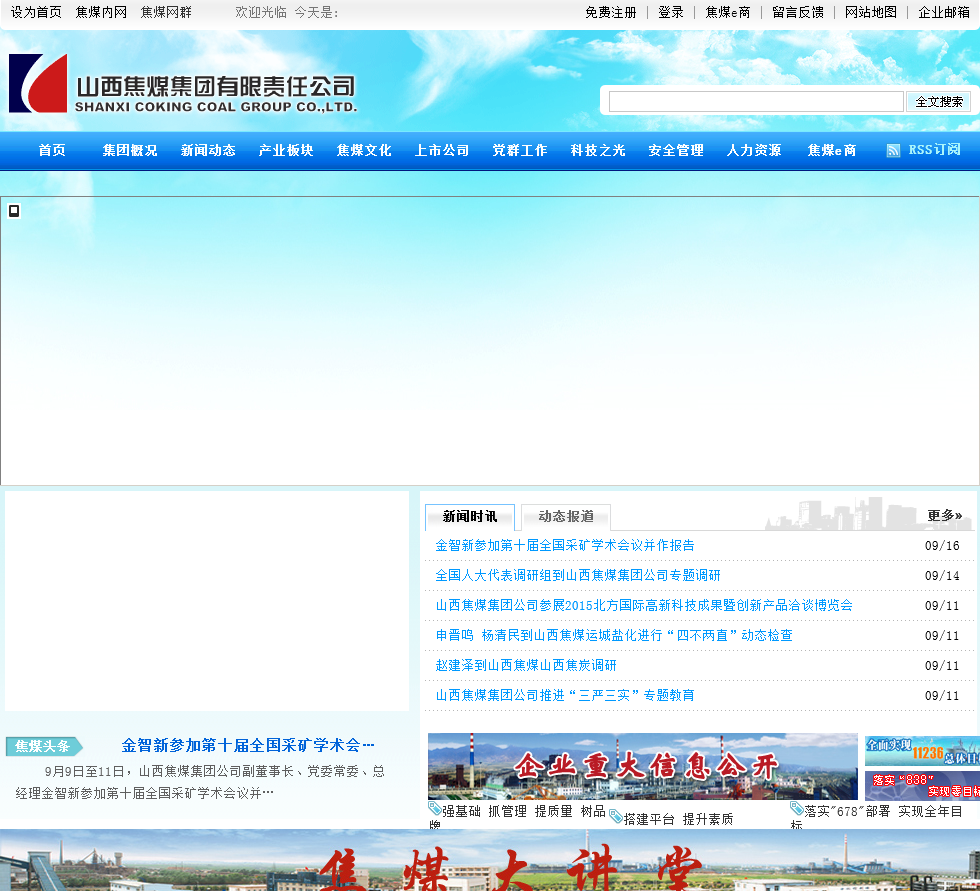Open news 推进"三严三实"专题教育
The height and width of the screenshot is (891, 980).
[x=565, y=695]
